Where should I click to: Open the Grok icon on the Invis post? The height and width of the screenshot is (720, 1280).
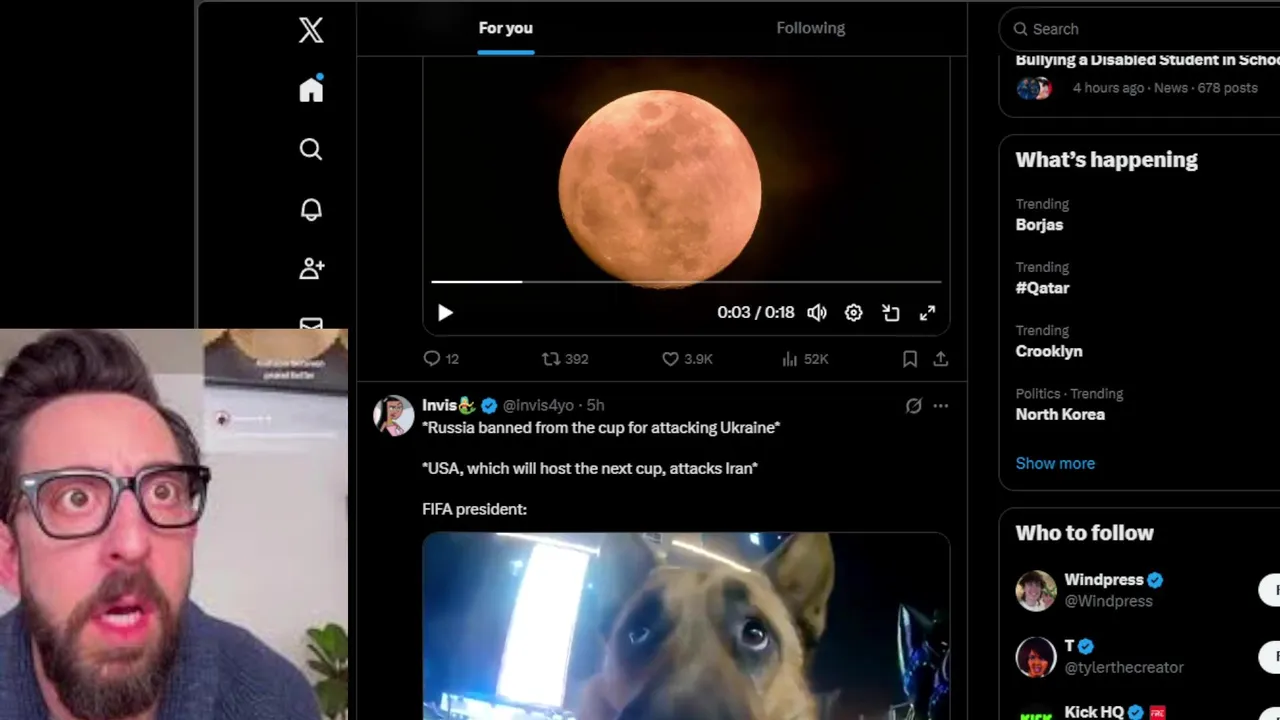point(913,406)
